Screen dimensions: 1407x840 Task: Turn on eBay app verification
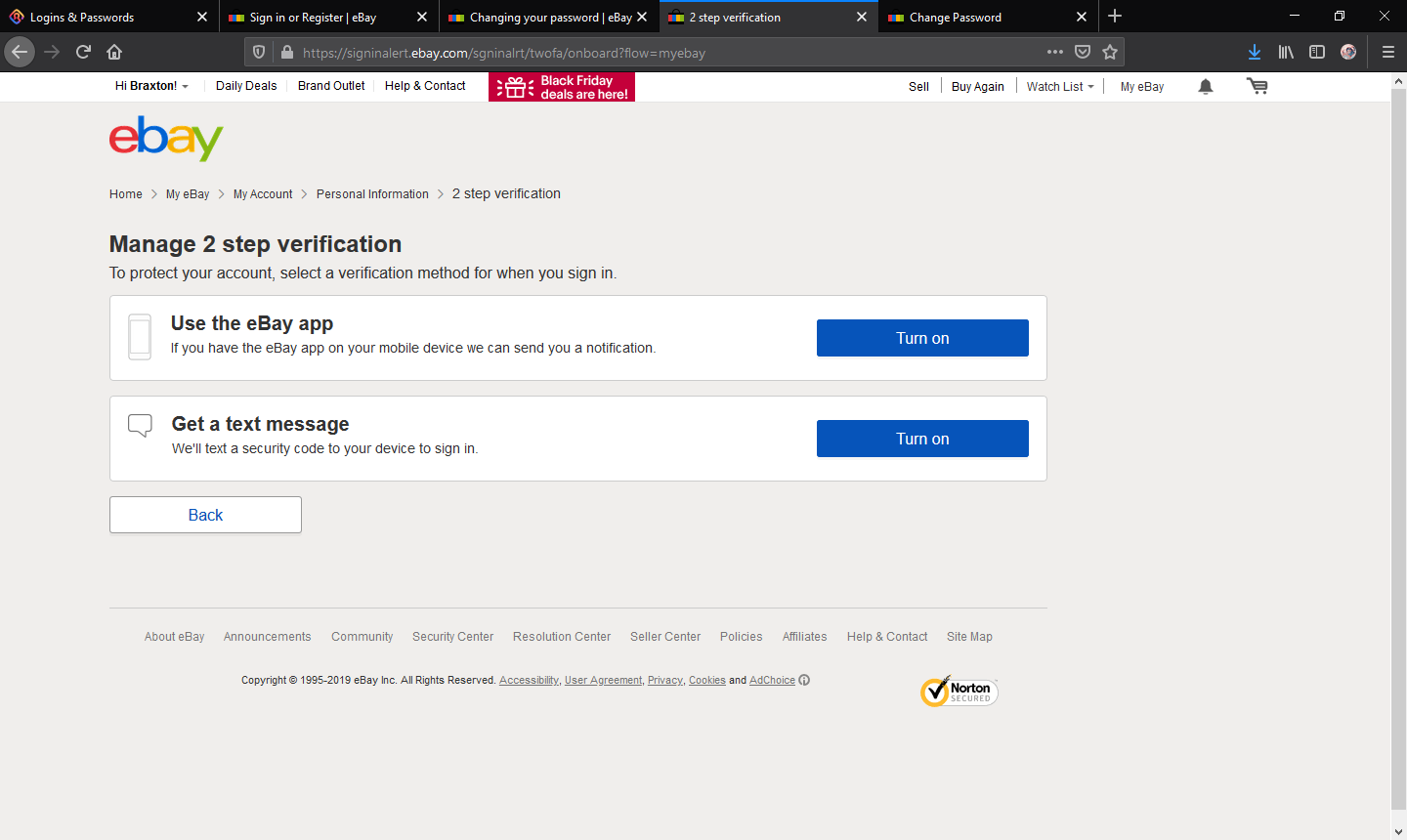click(921, 338)
